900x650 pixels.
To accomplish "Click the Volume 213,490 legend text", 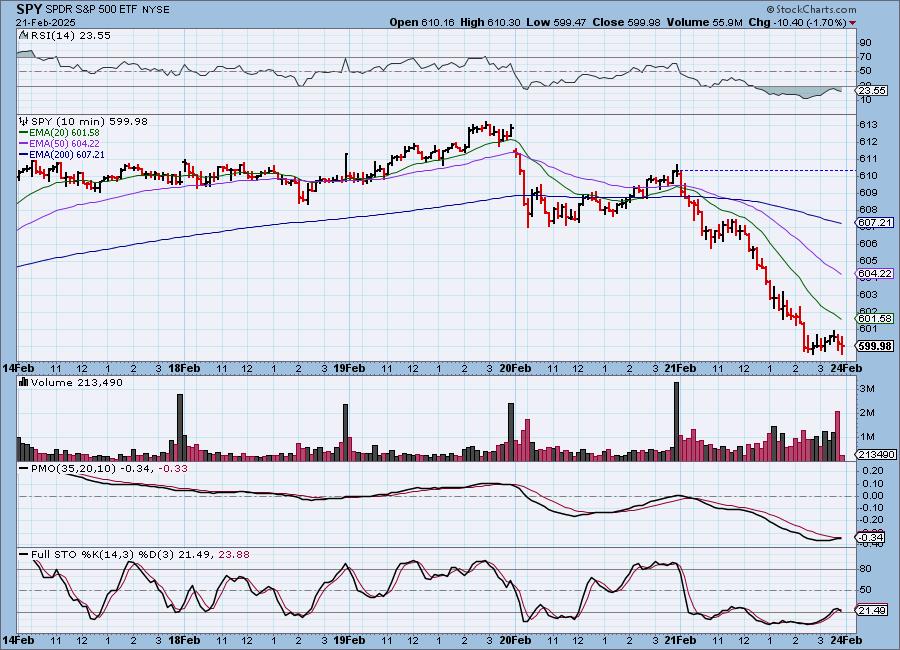I will click(76, 382).
